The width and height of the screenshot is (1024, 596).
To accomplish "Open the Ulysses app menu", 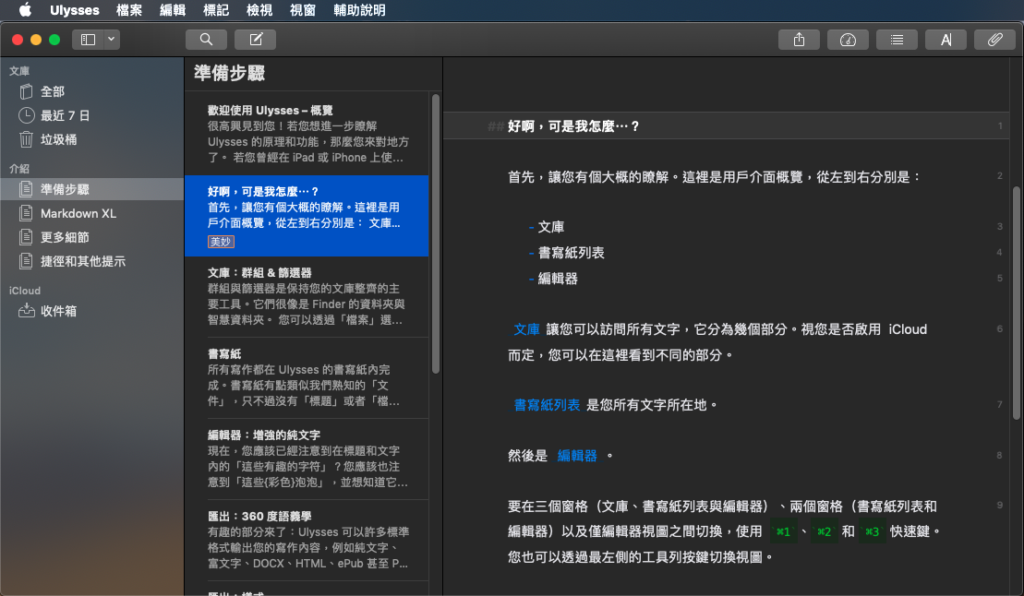I will coord(74,10).
